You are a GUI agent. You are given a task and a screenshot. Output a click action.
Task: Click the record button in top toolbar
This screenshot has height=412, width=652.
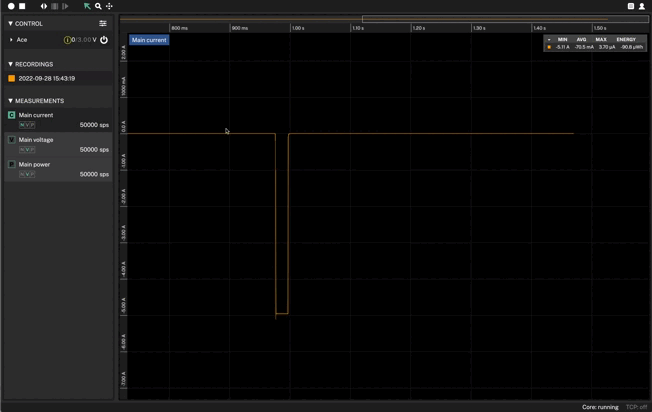11,6
